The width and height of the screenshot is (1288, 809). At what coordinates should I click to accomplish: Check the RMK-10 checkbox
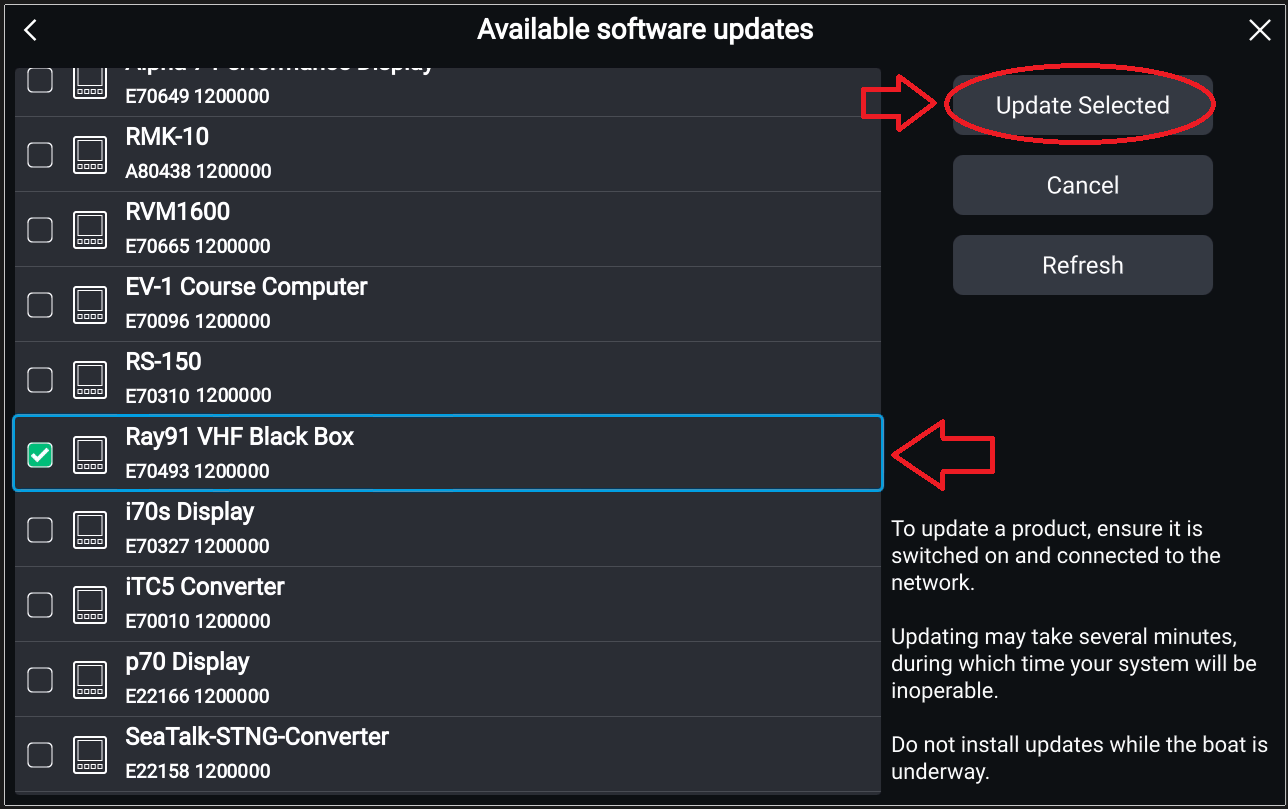coord(40,155)
